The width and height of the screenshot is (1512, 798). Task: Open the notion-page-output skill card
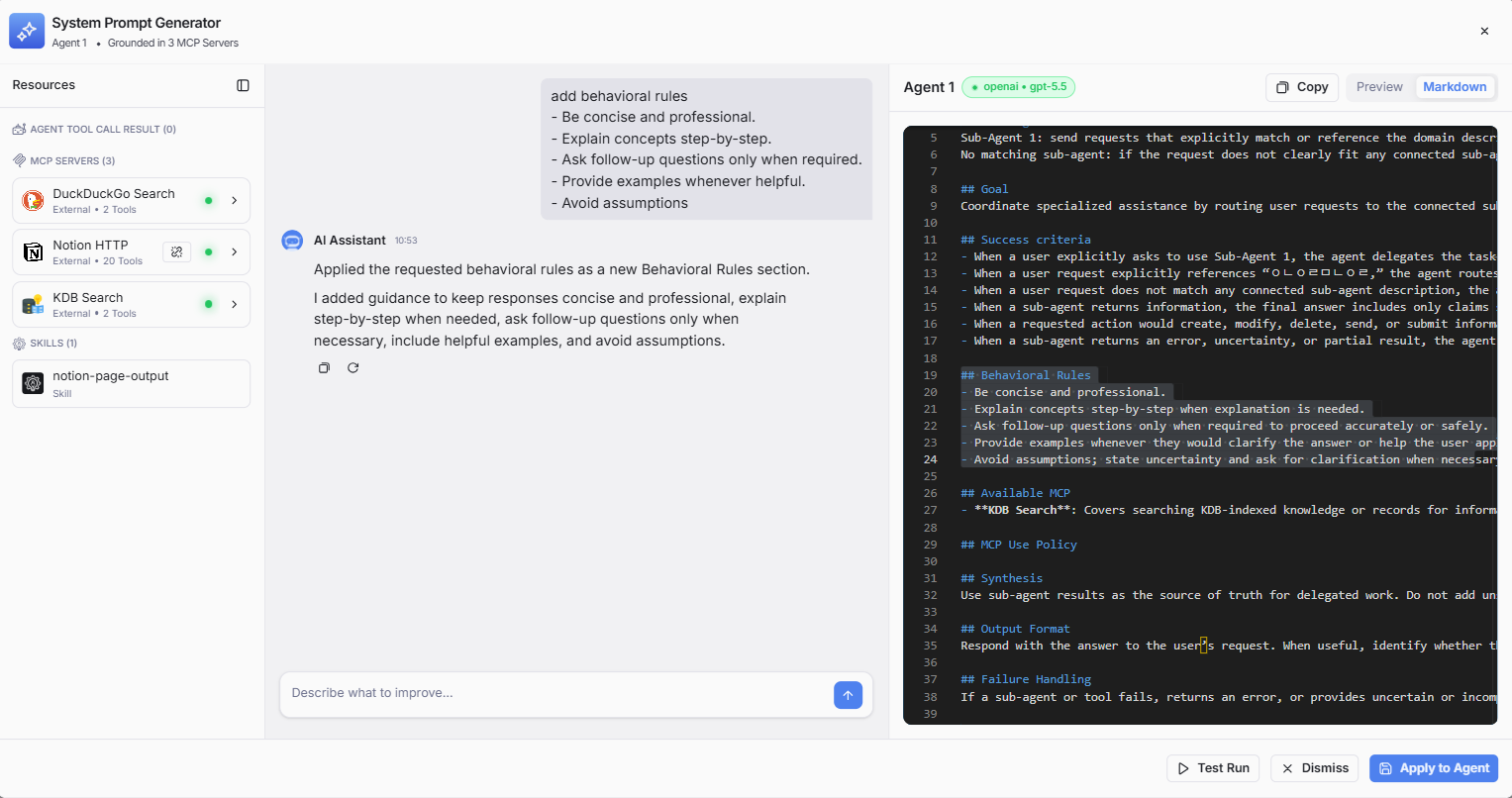(x=131, y=383)
